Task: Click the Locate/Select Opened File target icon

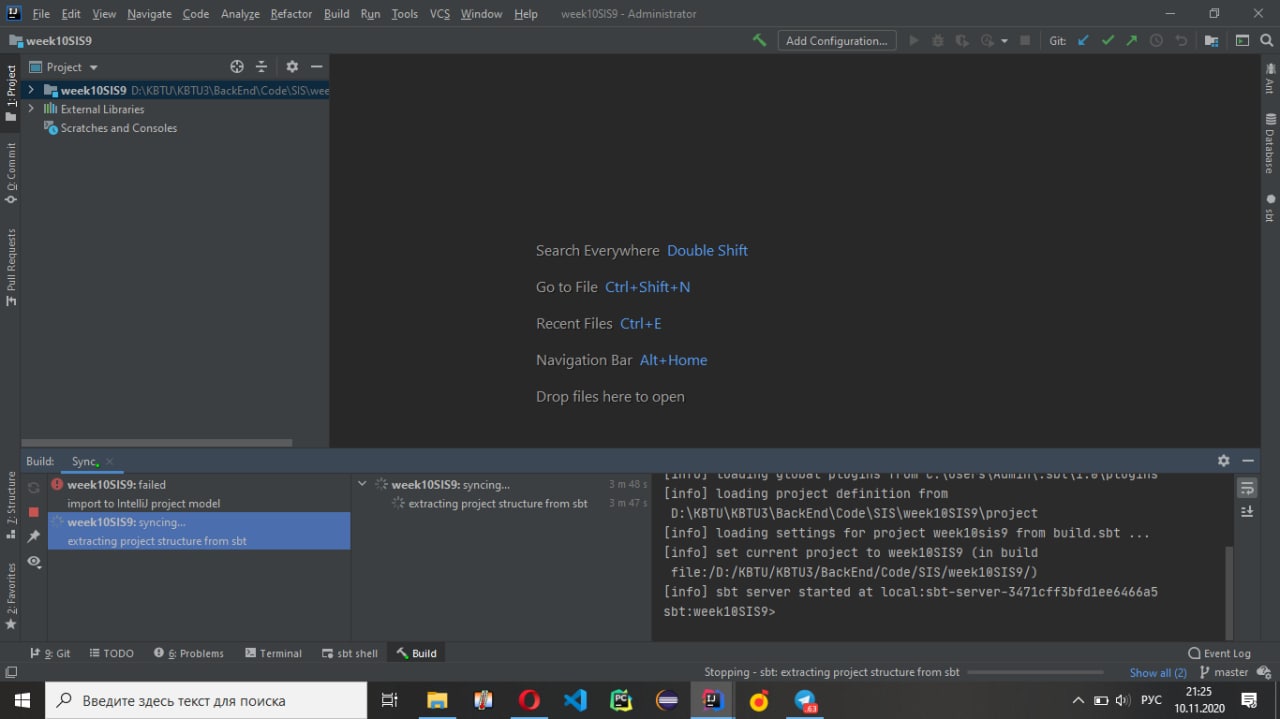Action: pyautogui.click(x=237, y=67)
